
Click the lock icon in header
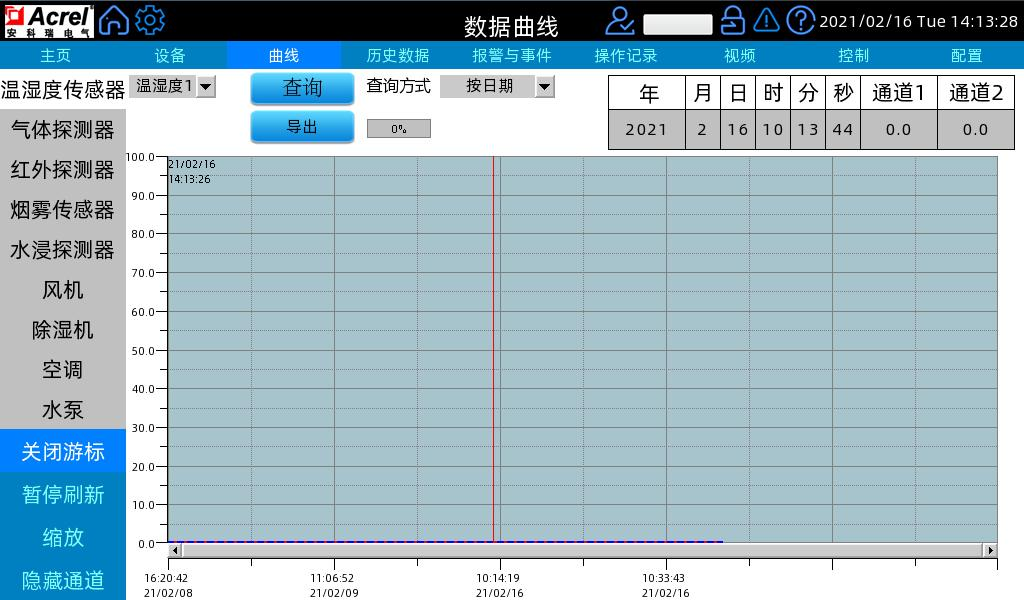(x=733, y=20)
